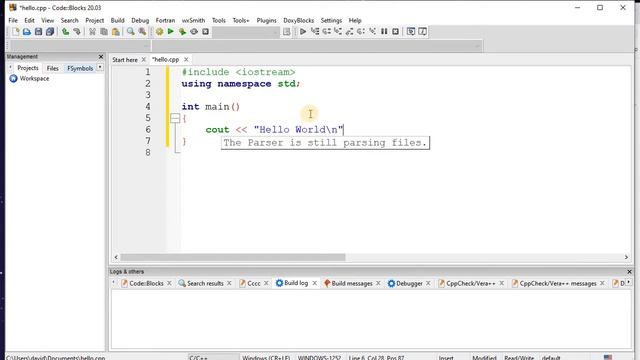Open Replace using the toolbar icon
The width and height of the screenshot is (640, 360).
click(142, 31)
